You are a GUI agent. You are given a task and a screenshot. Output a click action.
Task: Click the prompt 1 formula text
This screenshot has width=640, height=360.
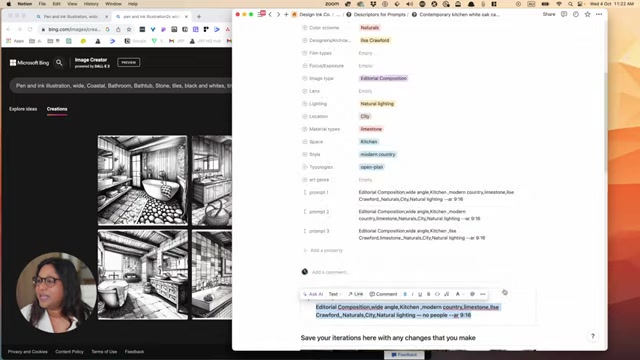coord(436,196)
